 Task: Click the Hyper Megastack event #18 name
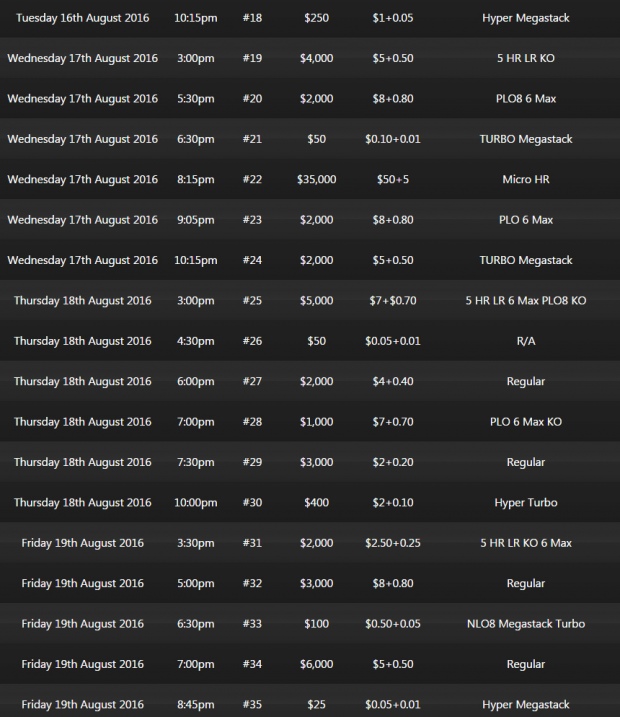click(525, 18)
